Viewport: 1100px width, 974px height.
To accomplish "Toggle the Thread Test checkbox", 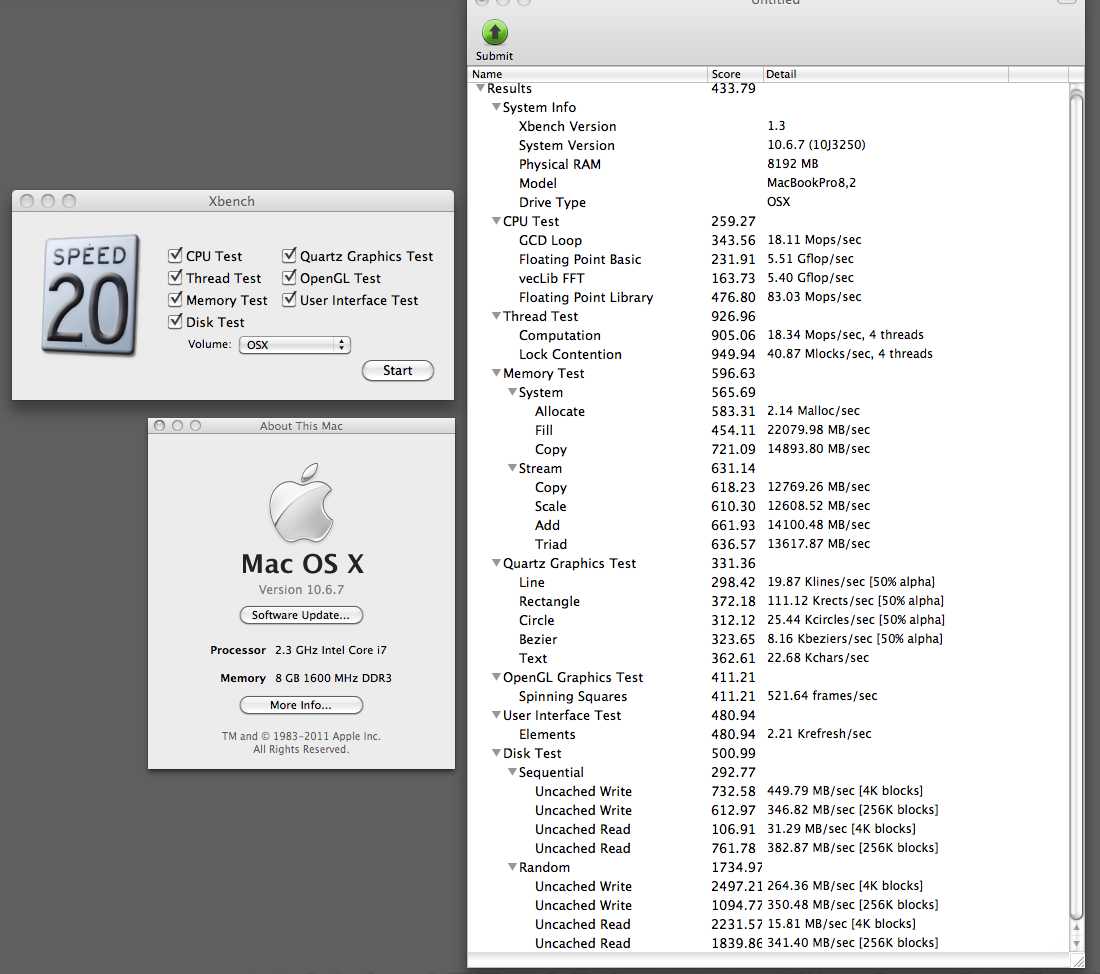I will click(x=175, y=277).
